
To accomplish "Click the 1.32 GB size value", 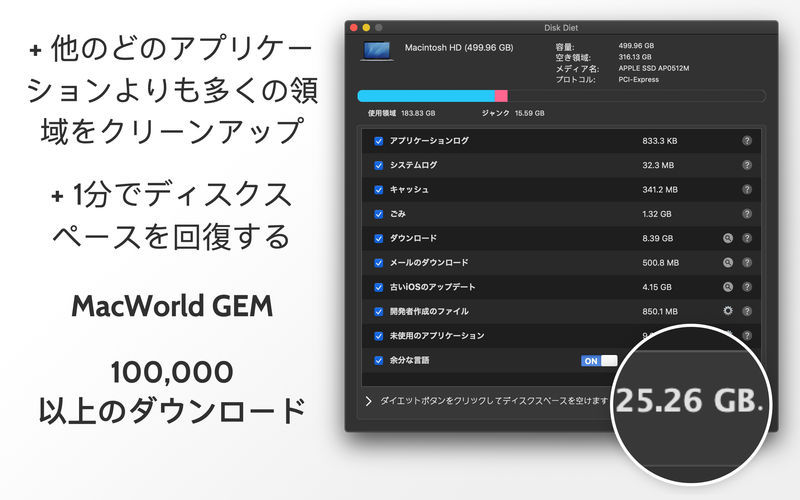I will point(657,214).
